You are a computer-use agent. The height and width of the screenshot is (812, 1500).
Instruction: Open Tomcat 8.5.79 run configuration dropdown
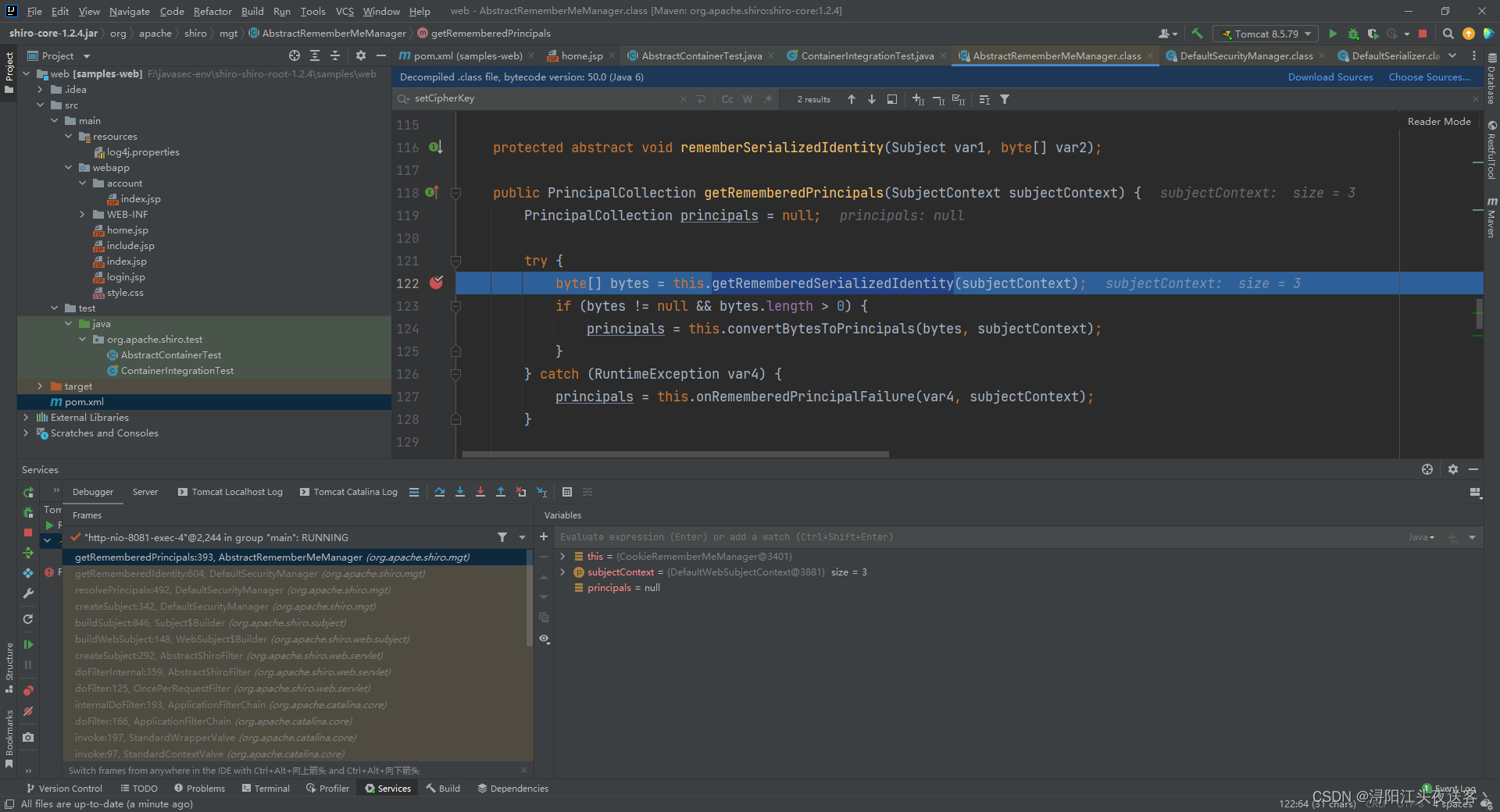click(x=1266, y=34)
